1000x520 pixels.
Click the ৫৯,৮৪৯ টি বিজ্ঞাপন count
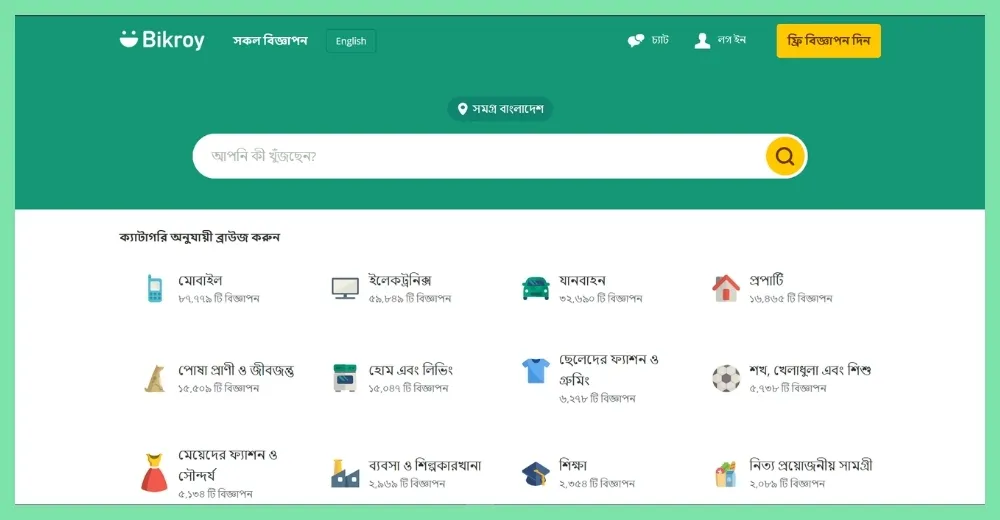click(x=409, y=299)
